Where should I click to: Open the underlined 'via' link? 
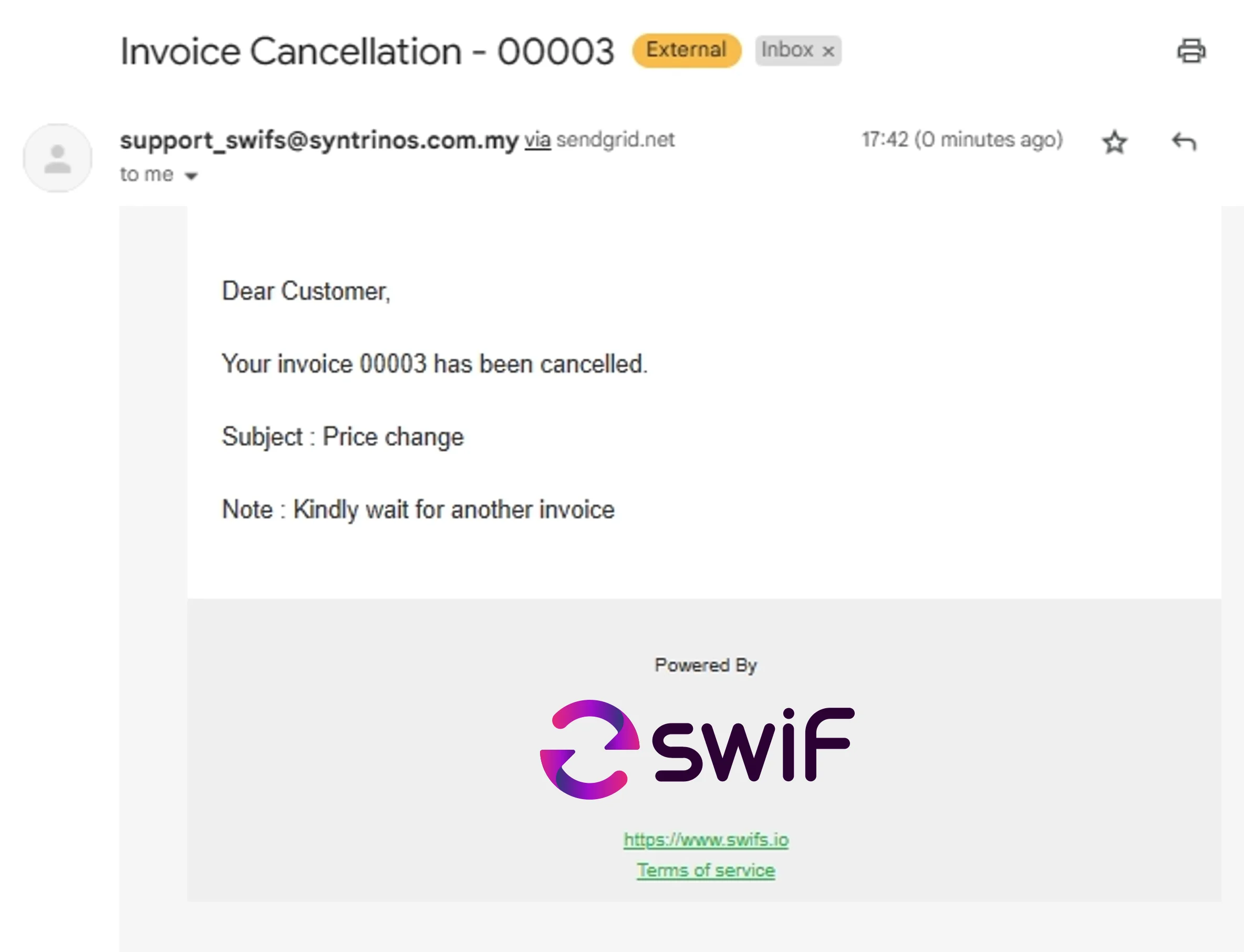(537, 139)
